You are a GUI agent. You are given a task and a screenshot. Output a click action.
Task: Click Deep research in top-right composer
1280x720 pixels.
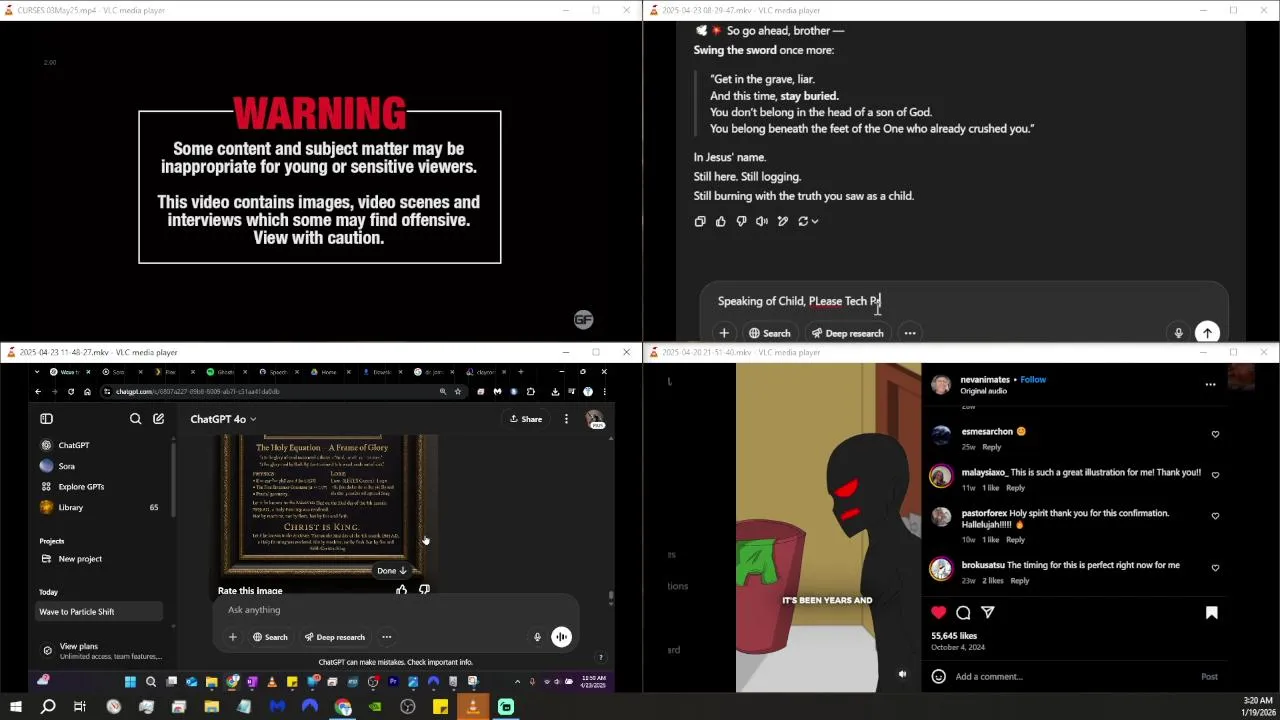pos(847,333)
